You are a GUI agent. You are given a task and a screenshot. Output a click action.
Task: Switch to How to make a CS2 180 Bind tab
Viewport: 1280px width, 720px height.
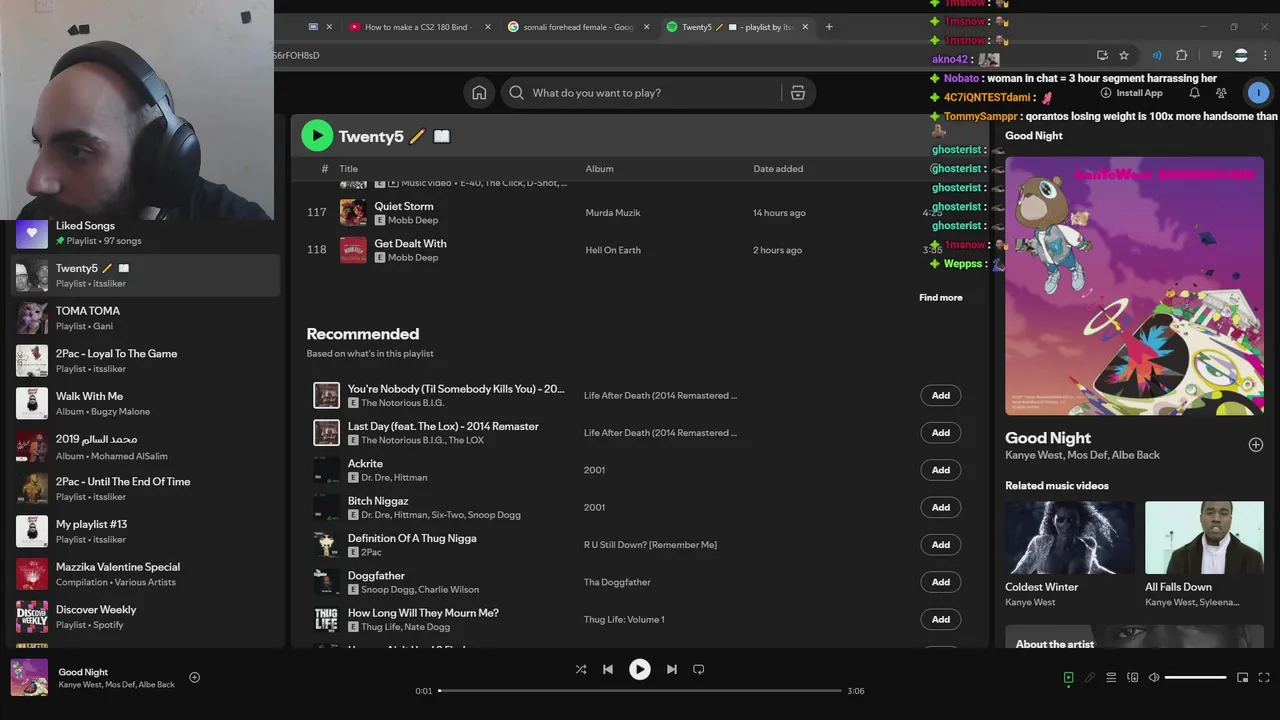click(418, 27)
